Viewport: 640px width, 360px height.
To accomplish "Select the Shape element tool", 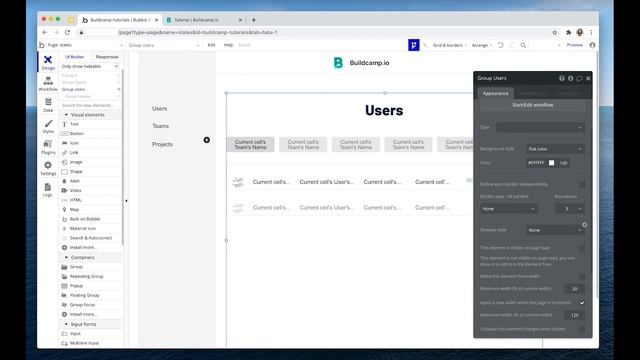I will [x=76, y=171].
